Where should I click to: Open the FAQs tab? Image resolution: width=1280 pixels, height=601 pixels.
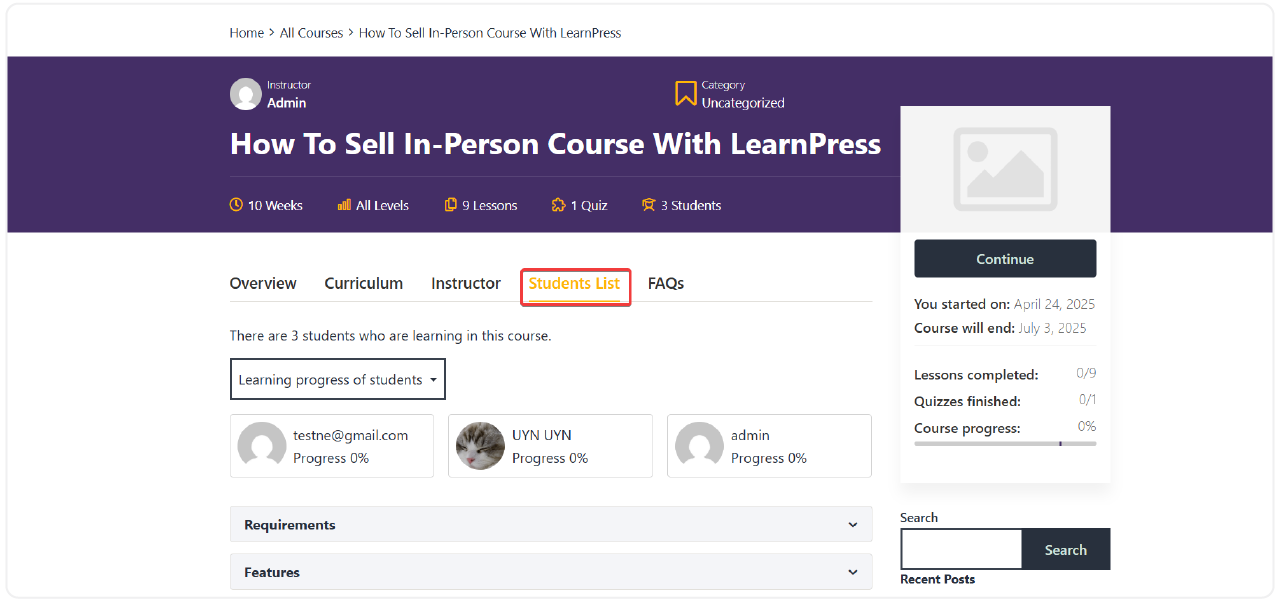coord(665,283)
